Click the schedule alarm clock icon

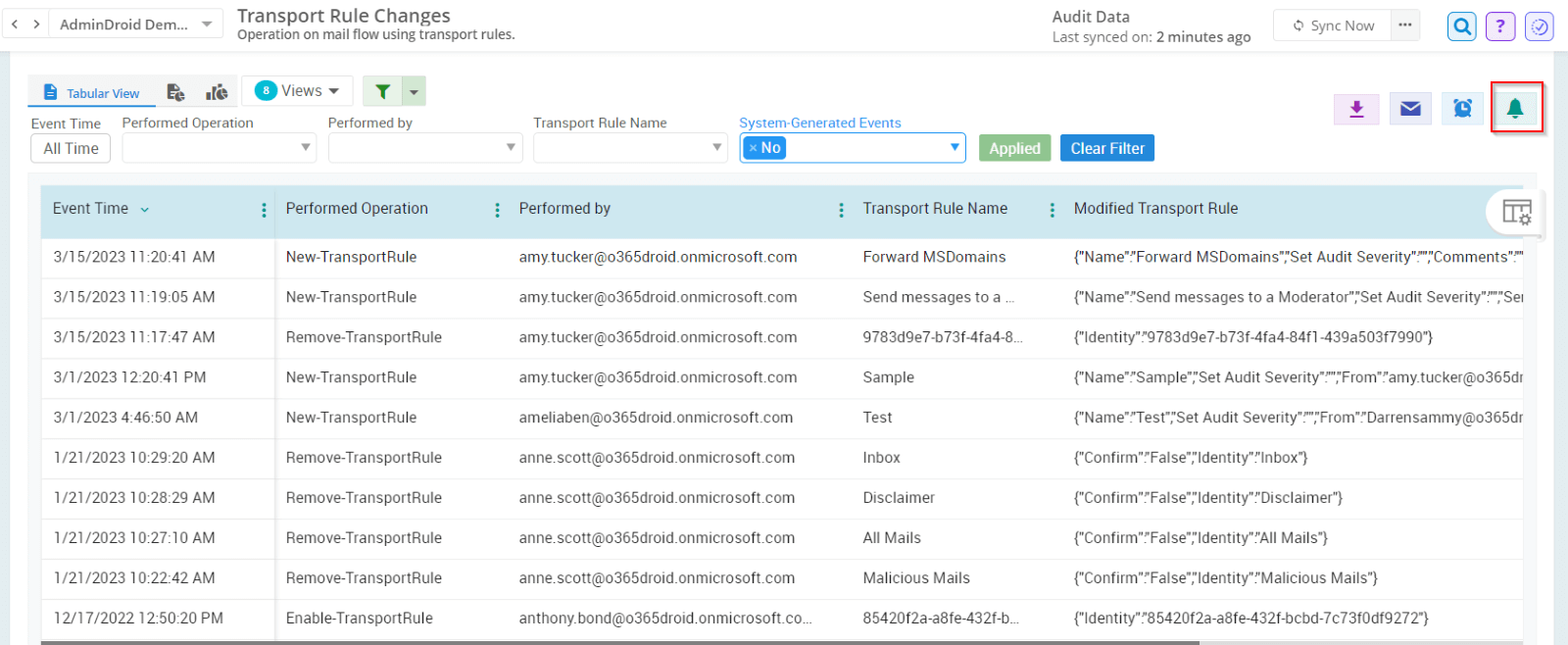1462,108
